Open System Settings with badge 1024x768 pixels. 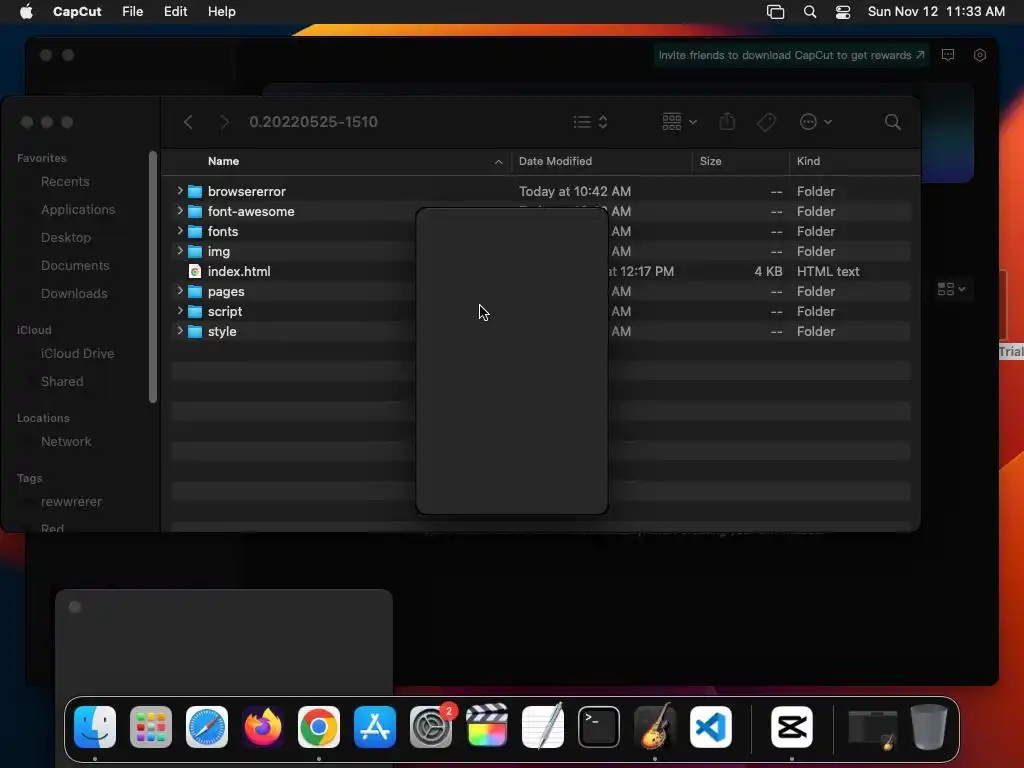(431, 727)
